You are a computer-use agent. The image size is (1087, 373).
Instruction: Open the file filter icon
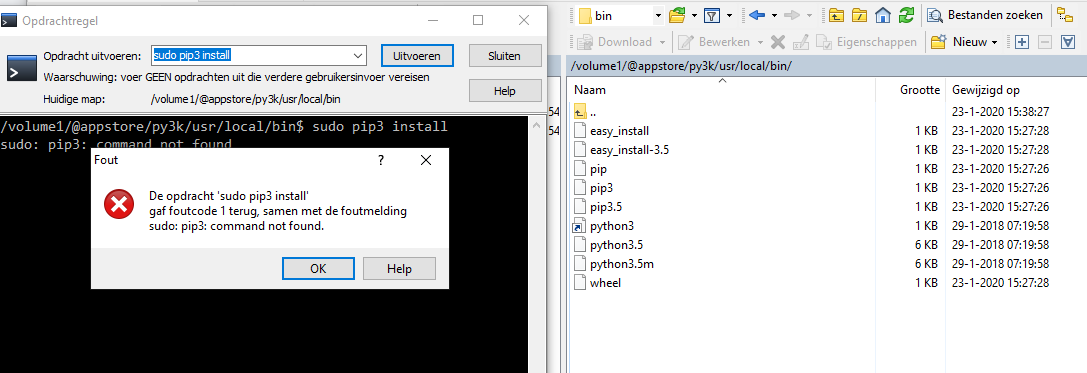pyautogui.click(x=712, y=15)
